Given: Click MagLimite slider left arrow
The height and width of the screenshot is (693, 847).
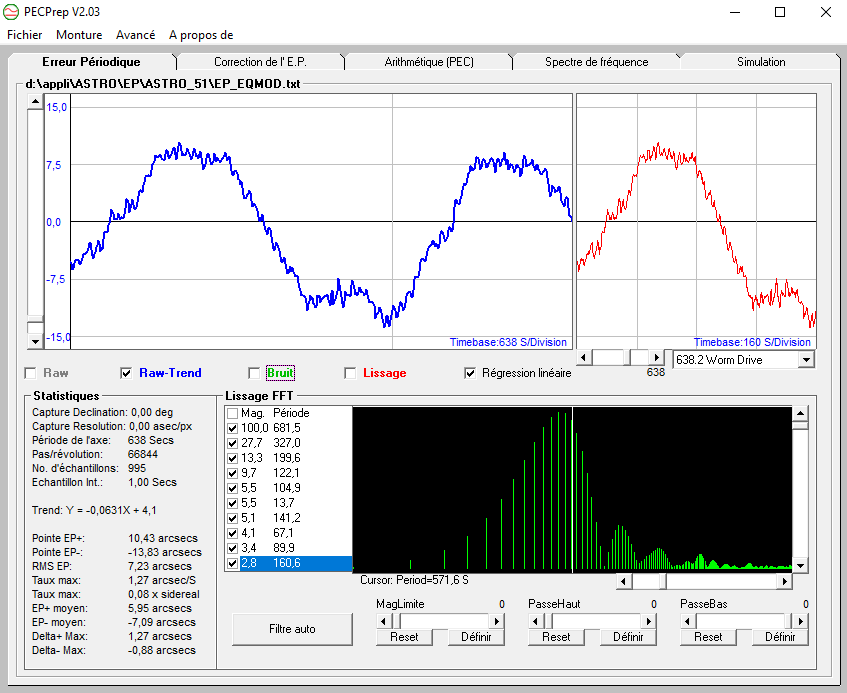Looking at the screenshot, I should point(383,621).
